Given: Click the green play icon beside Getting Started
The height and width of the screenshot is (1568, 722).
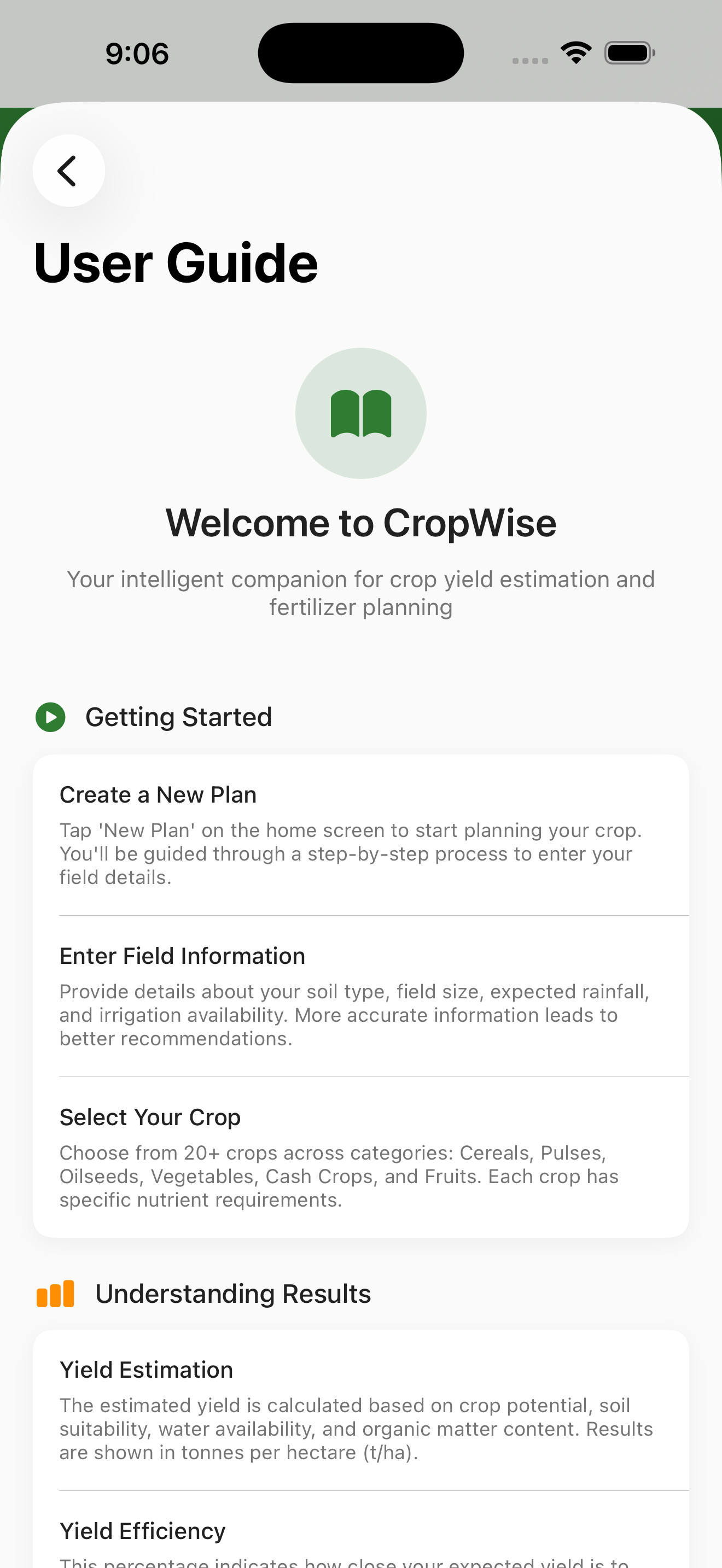Looking at the screenshot, I should pos(50,717).
